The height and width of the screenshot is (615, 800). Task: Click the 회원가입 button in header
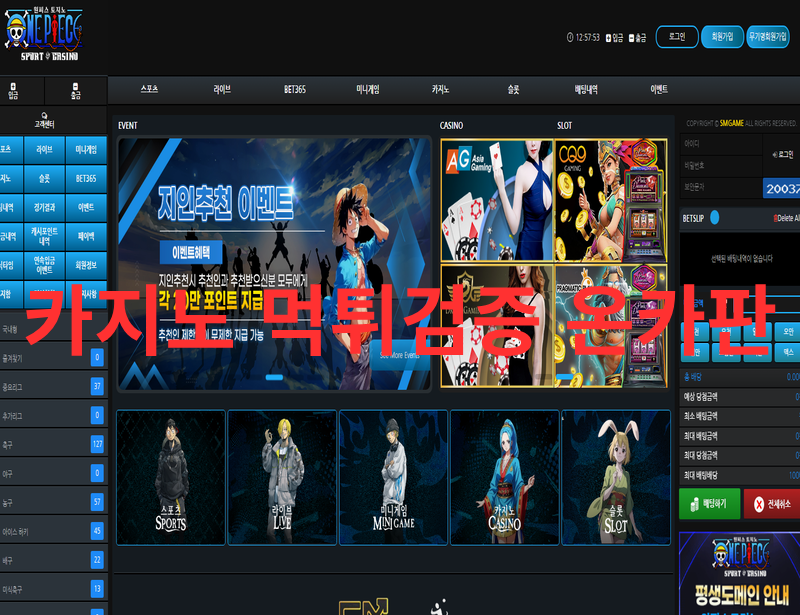[x=722, y=37]
